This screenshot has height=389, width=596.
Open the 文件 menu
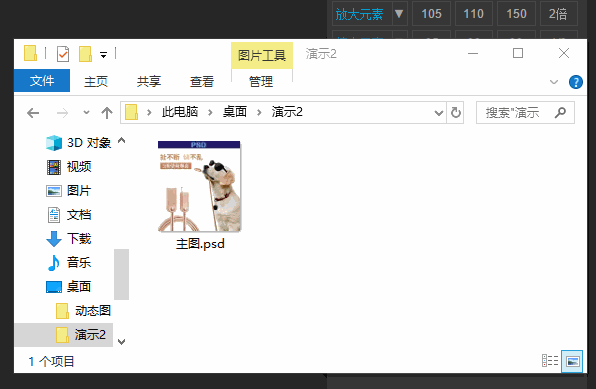pyautogui.click(x=42, y=81)
